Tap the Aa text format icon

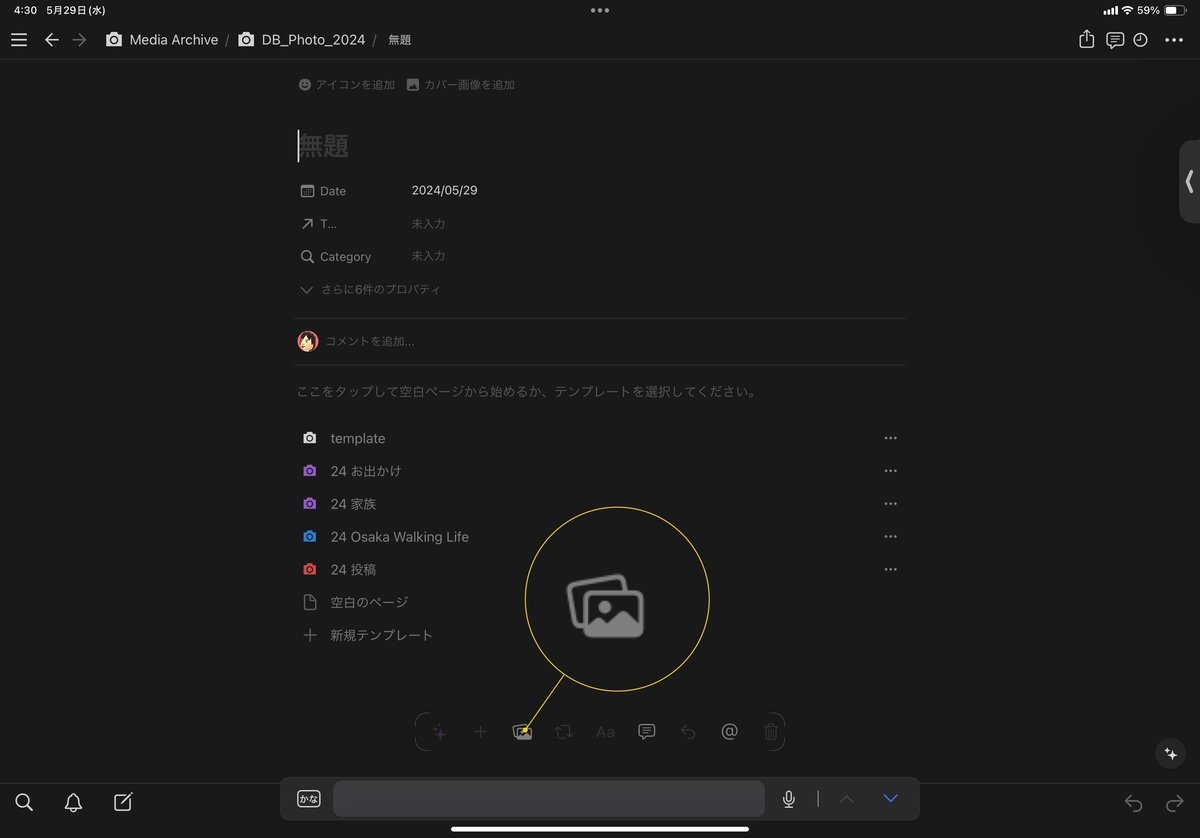(x=605, y=732)
